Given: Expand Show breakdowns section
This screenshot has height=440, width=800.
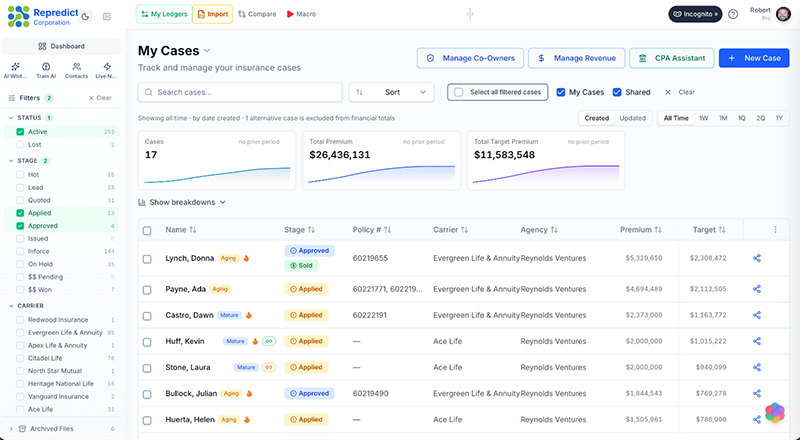Looking at the screenshot, I should coord(182,202).
